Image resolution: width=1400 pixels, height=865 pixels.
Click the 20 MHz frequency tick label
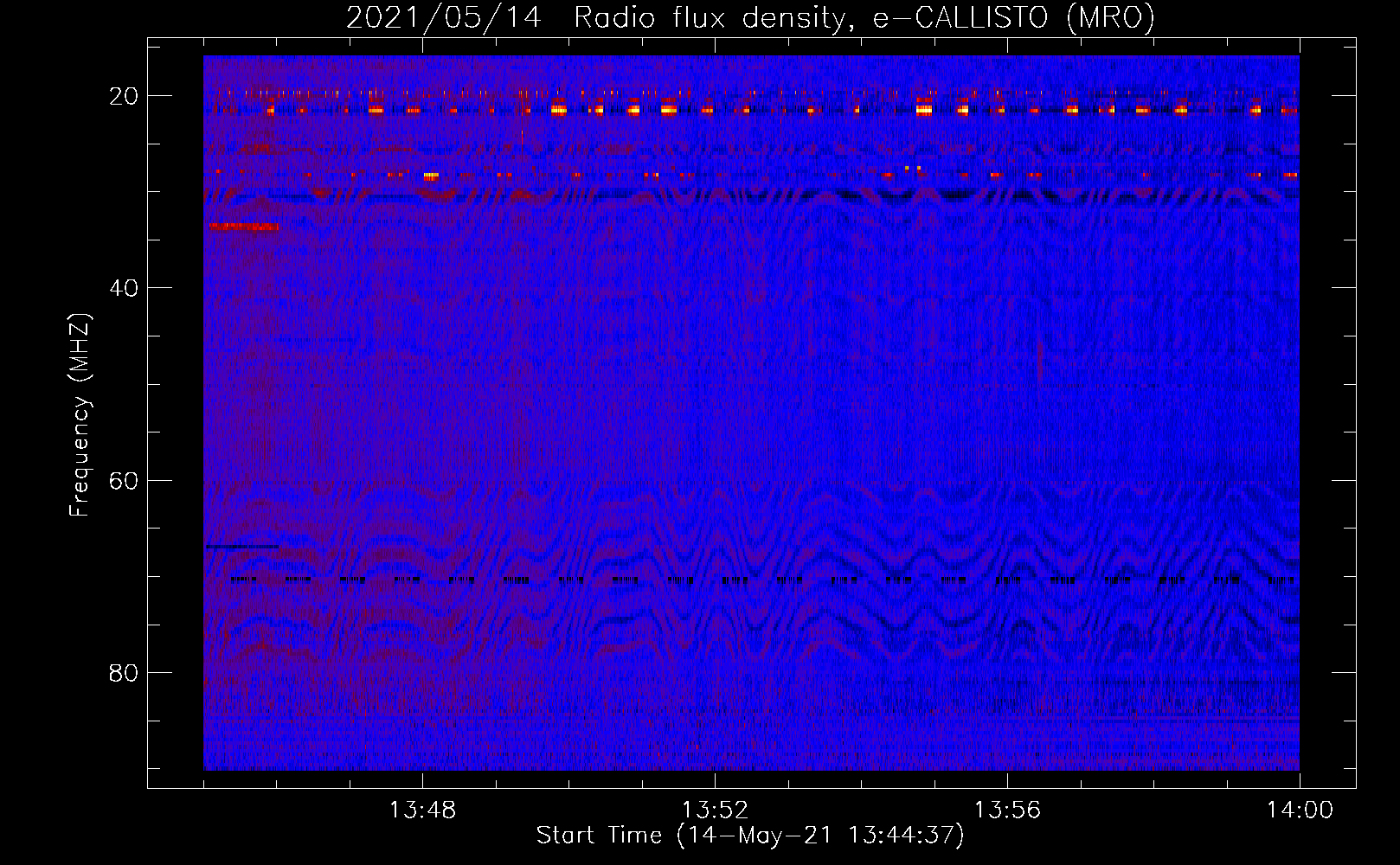(x=124, y=96)
